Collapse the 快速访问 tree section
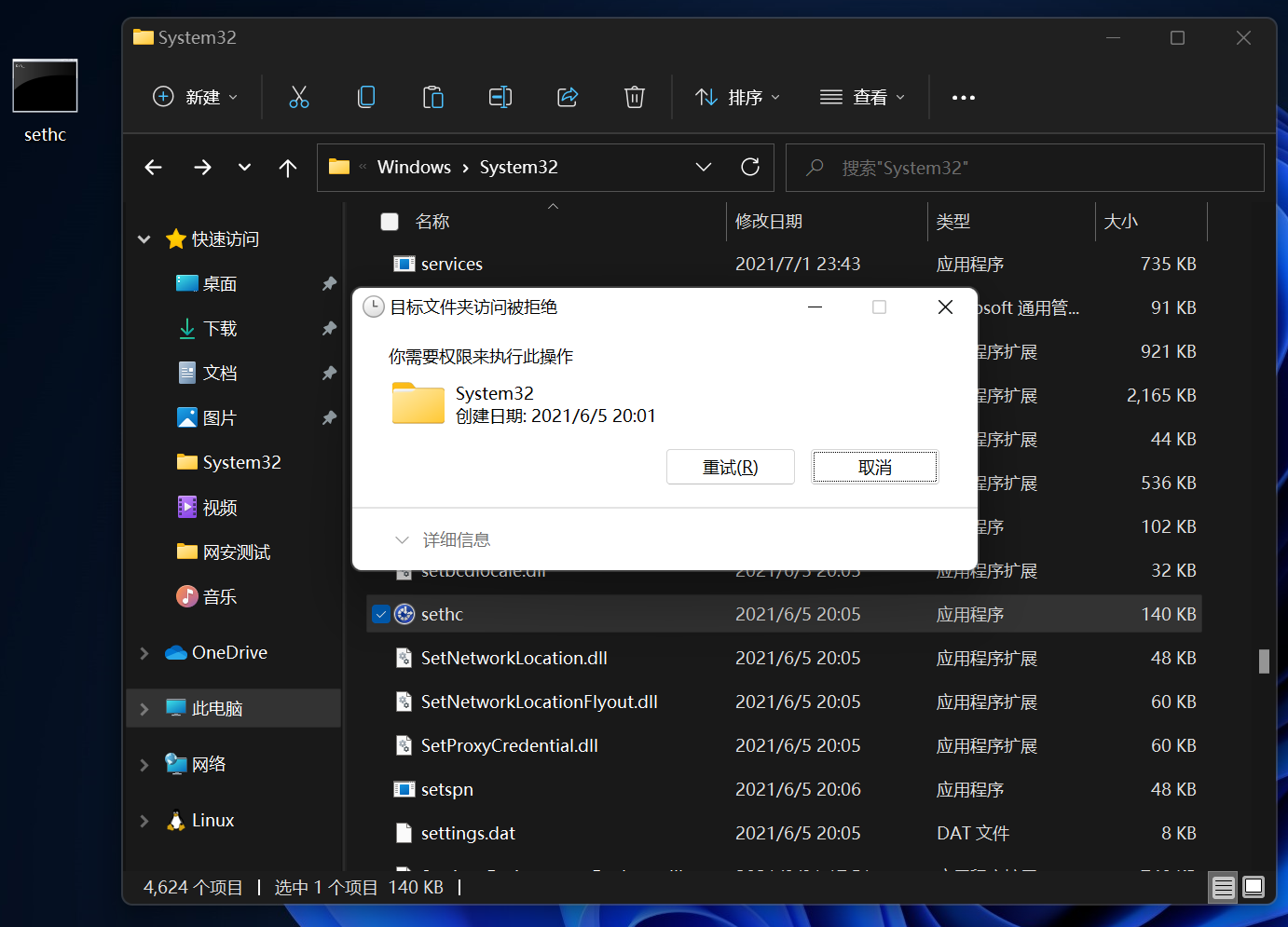Screen dimensions: 1288x927 point(144,239)
